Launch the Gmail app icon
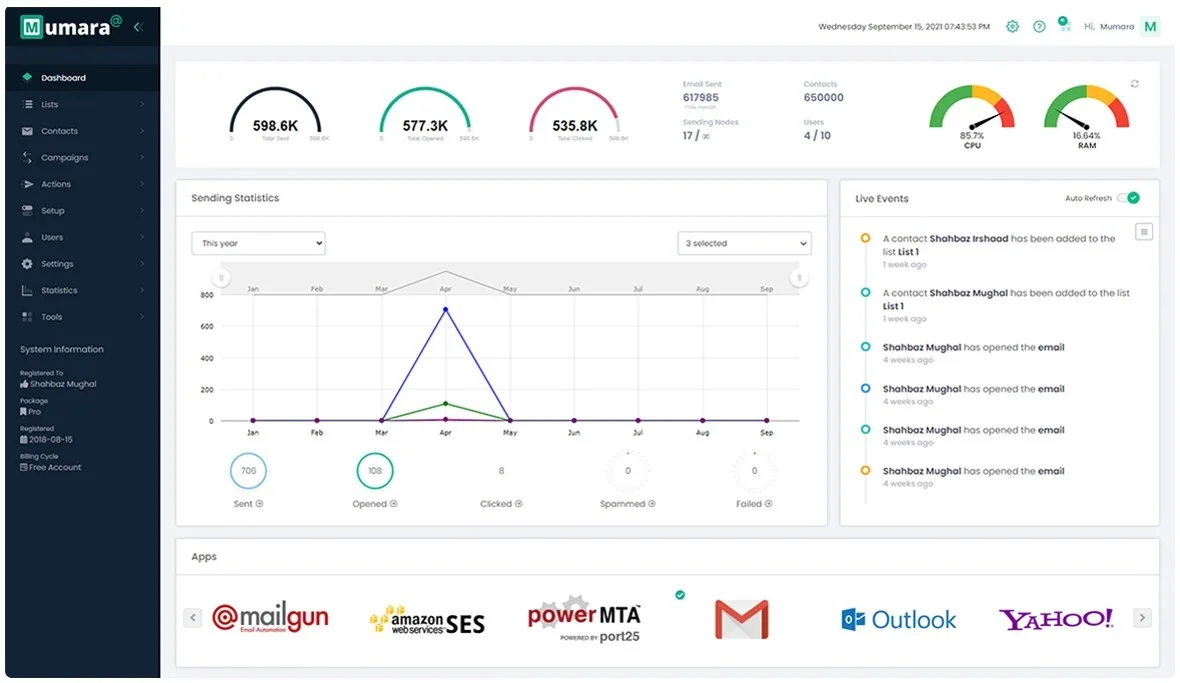 tap(741, 619)
